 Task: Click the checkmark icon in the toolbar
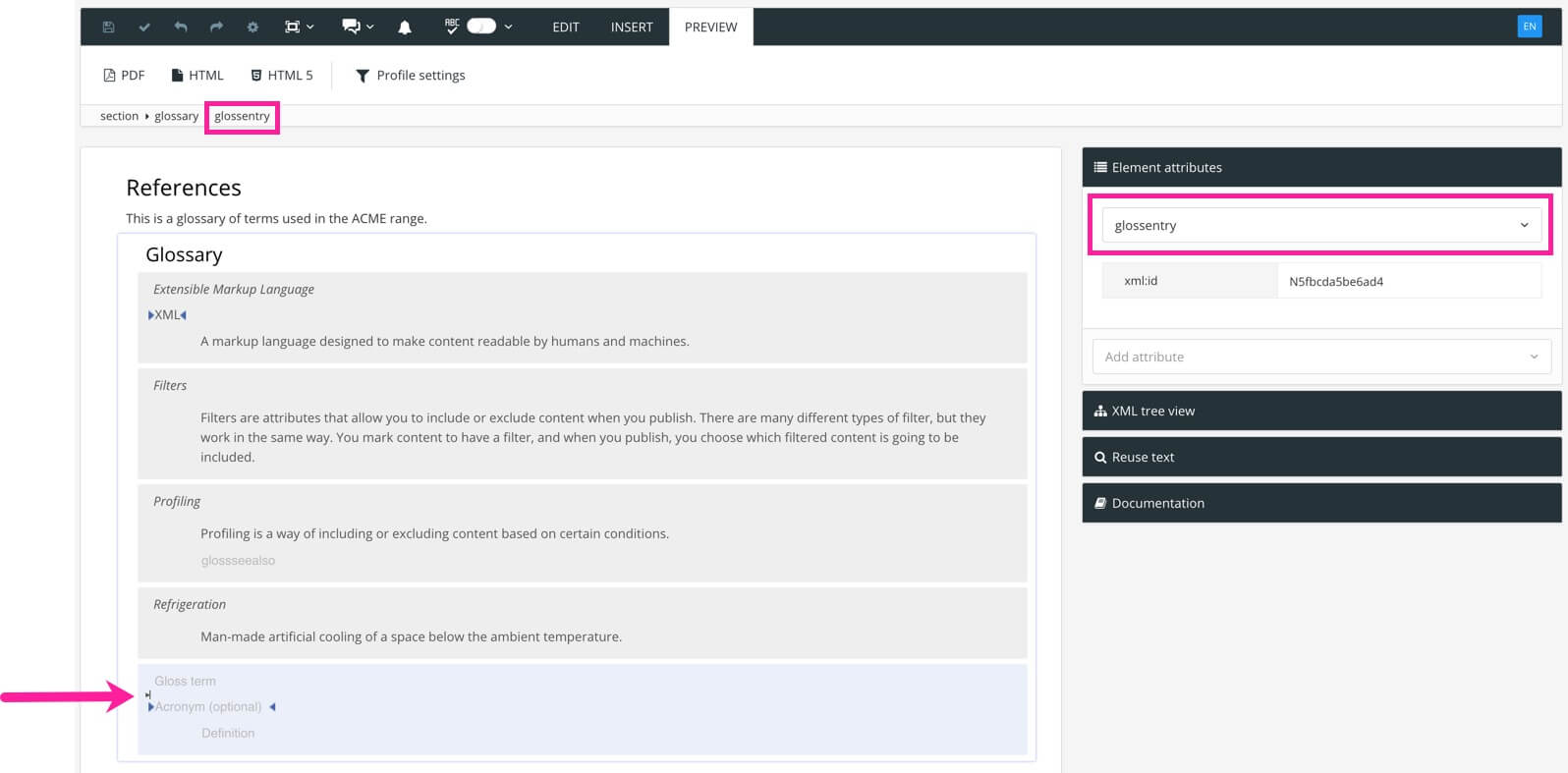click(x=144, y=27)
